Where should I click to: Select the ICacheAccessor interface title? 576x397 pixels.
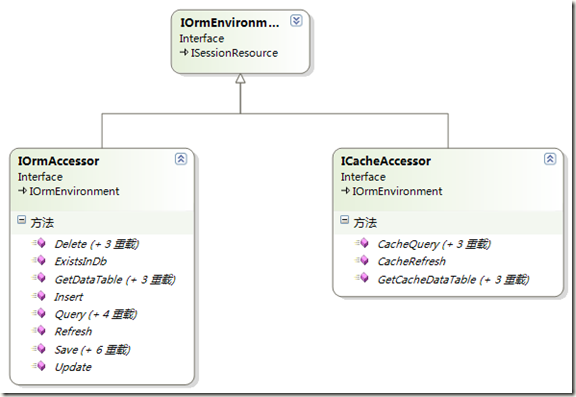pos(386,161)
